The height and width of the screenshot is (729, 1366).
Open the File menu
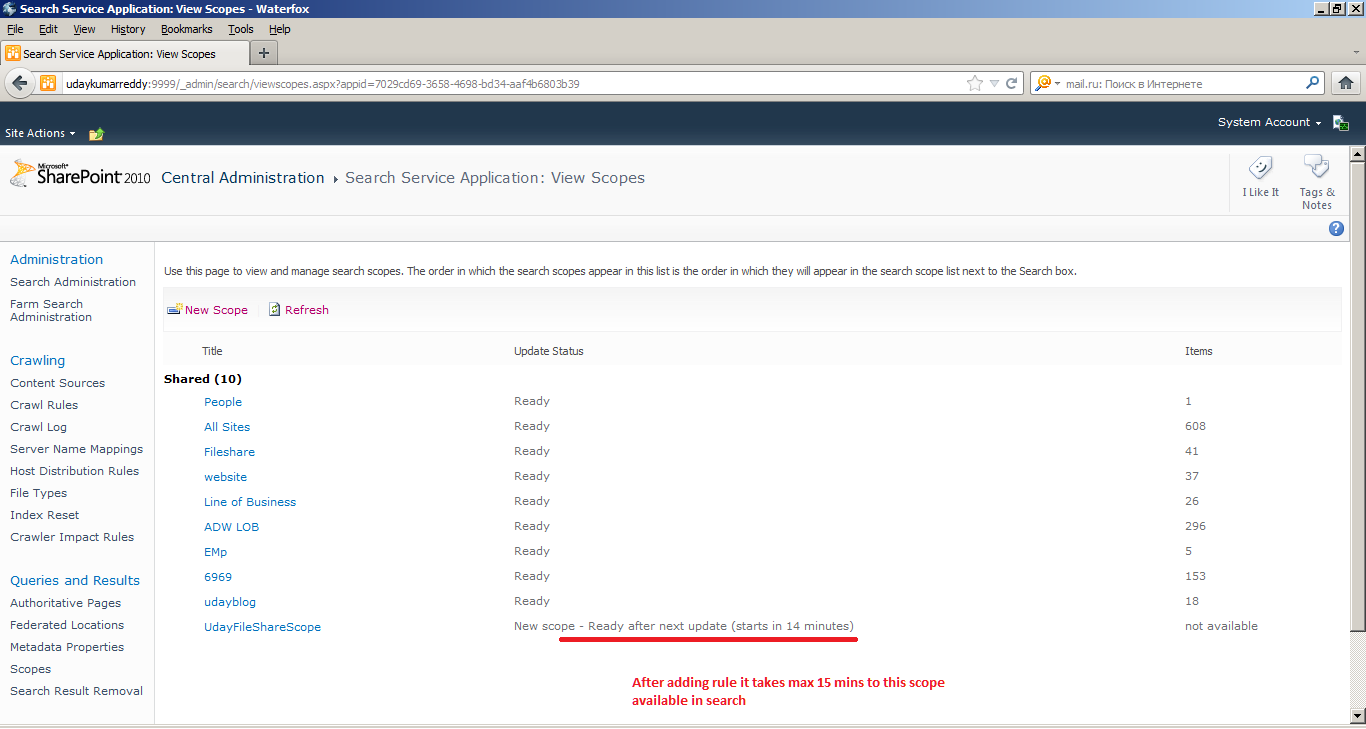click(15, 29)
